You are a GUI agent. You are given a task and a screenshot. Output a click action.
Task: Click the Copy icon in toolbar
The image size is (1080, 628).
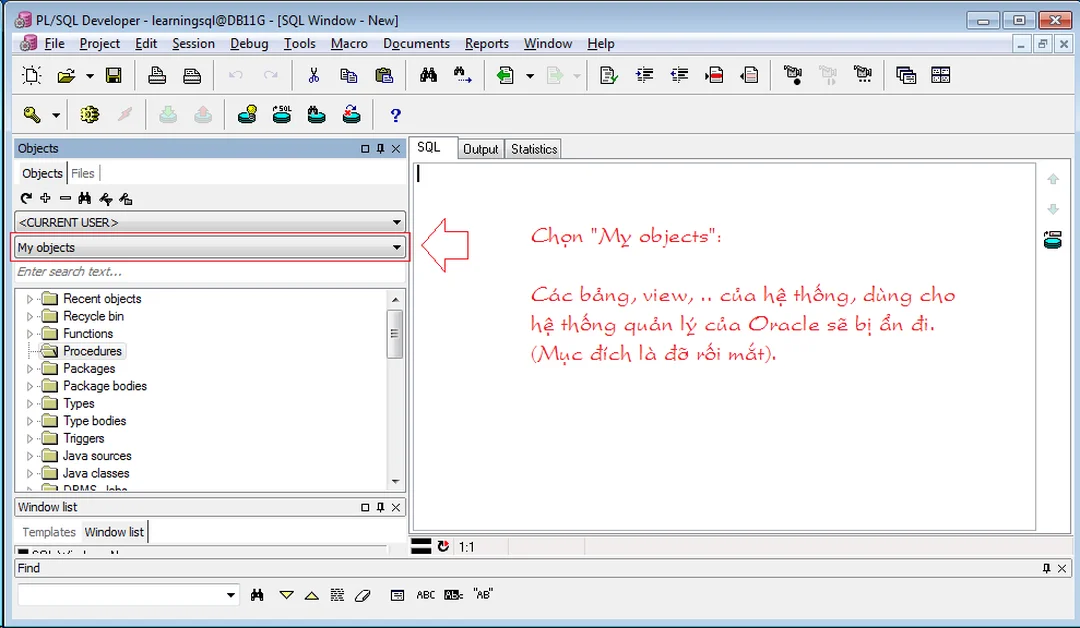pyautogui.click(x=349, y=75)
